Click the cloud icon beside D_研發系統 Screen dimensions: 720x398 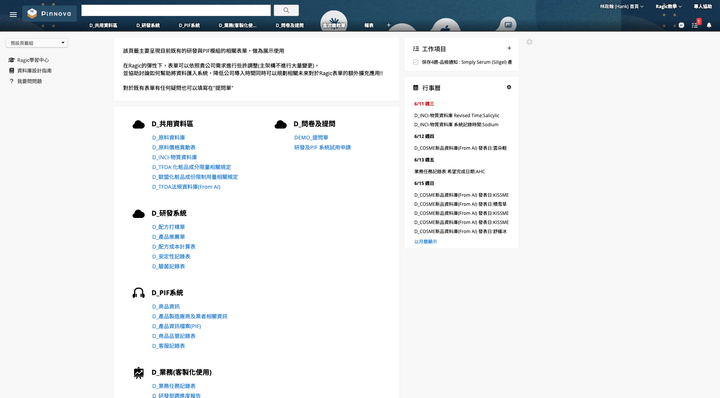[x=139, y=214]
